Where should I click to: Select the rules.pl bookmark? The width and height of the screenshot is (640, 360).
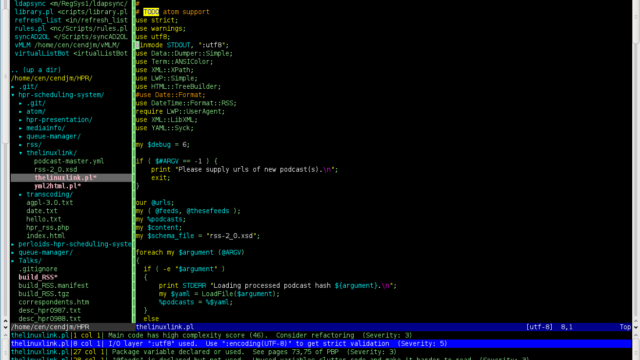(71, 29)
